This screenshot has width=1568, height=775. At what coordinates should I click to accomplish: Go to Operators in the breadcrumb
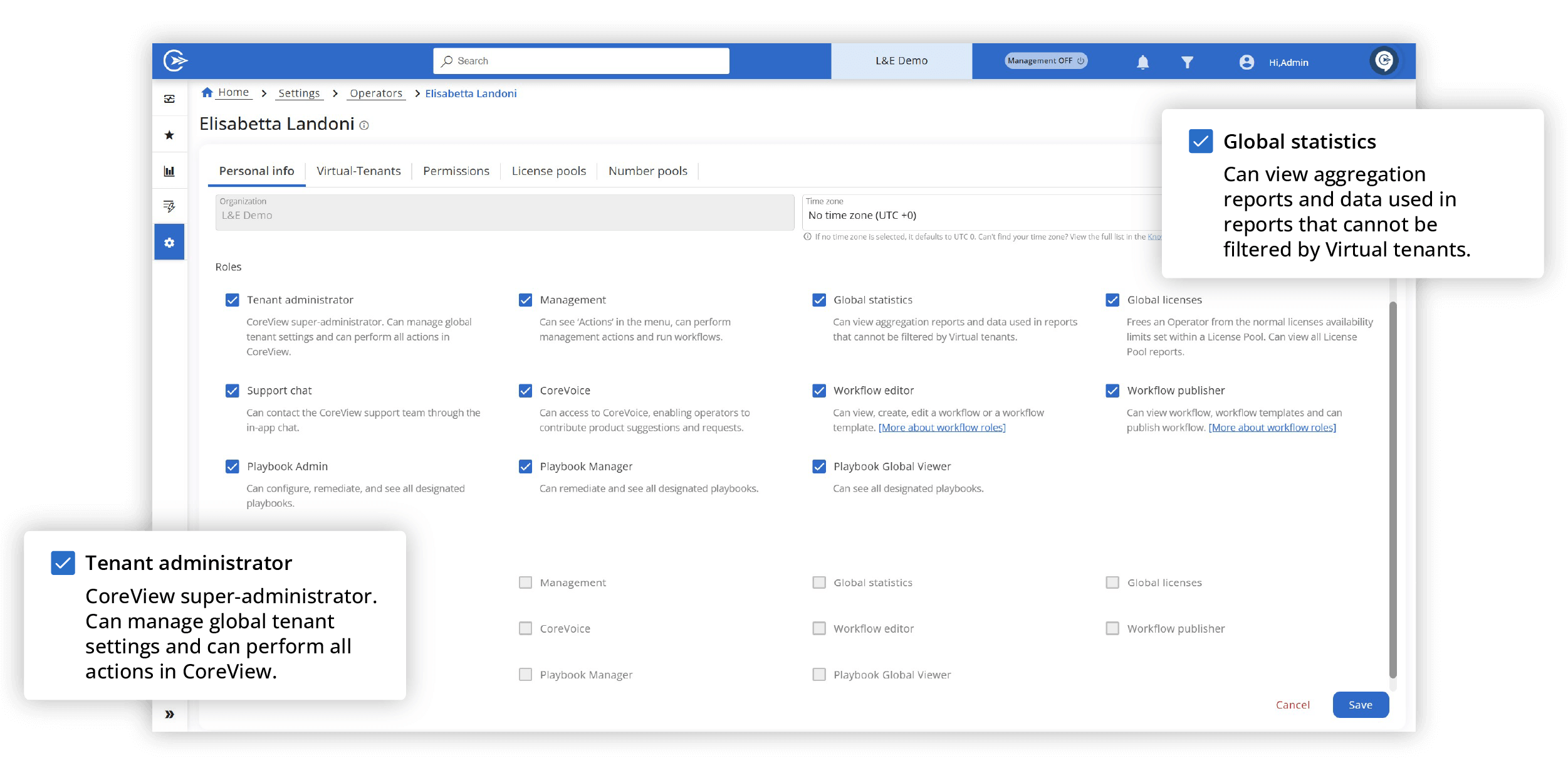pos(376,93)
